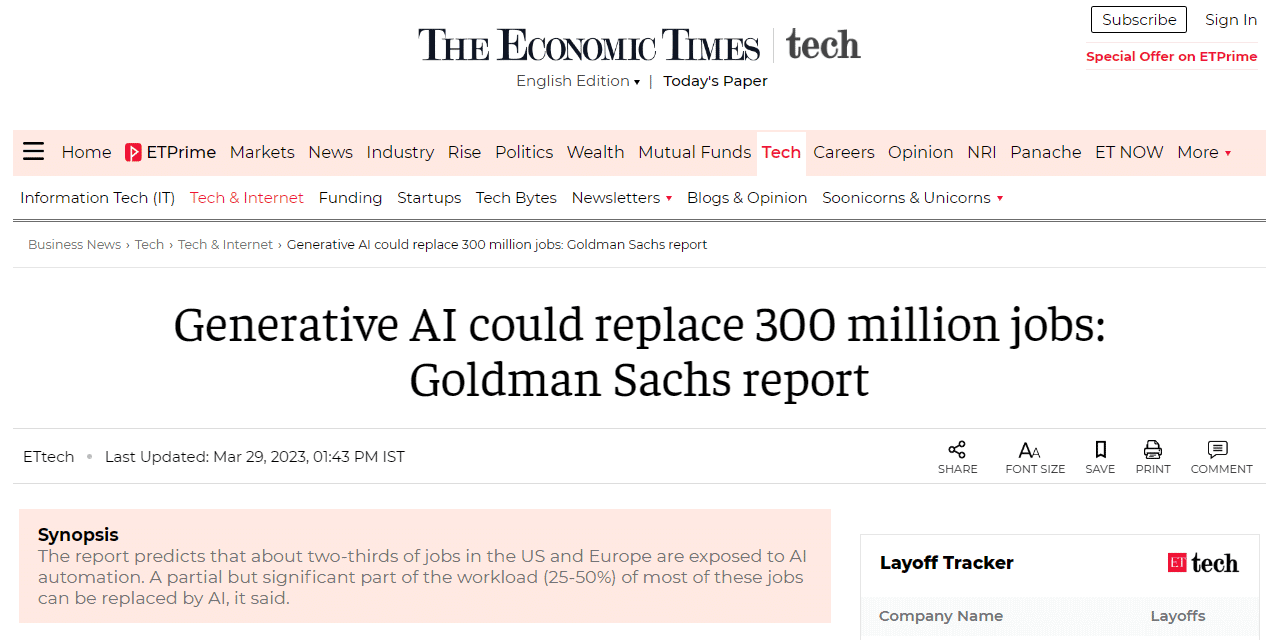The height and width of the screenshot is (640, 1277).
Task: Expand the English Edition dropdown
Action: coord(578,81)
